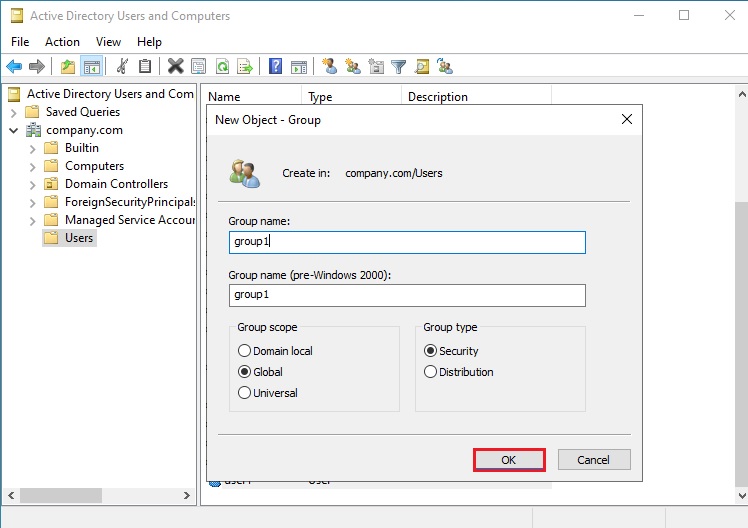Click the list pane vertical scrollbar thumb

coord(742,343)
